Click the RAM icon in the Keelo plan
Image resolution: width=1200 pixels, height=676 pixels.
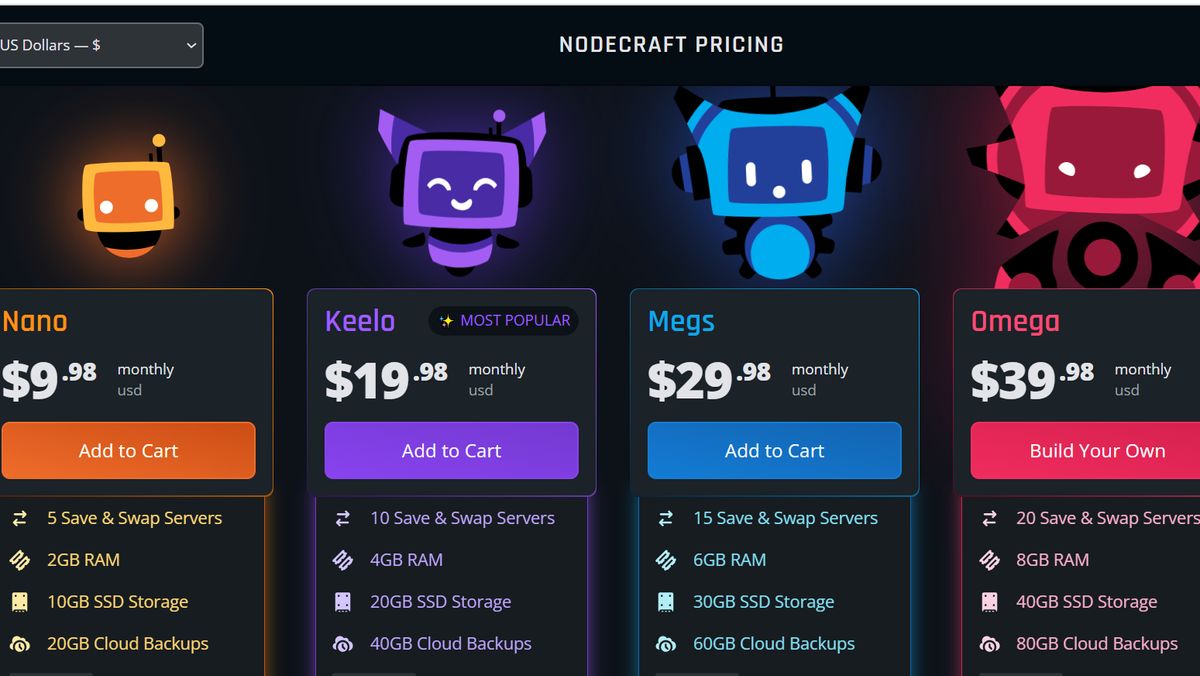click(345, 560)
